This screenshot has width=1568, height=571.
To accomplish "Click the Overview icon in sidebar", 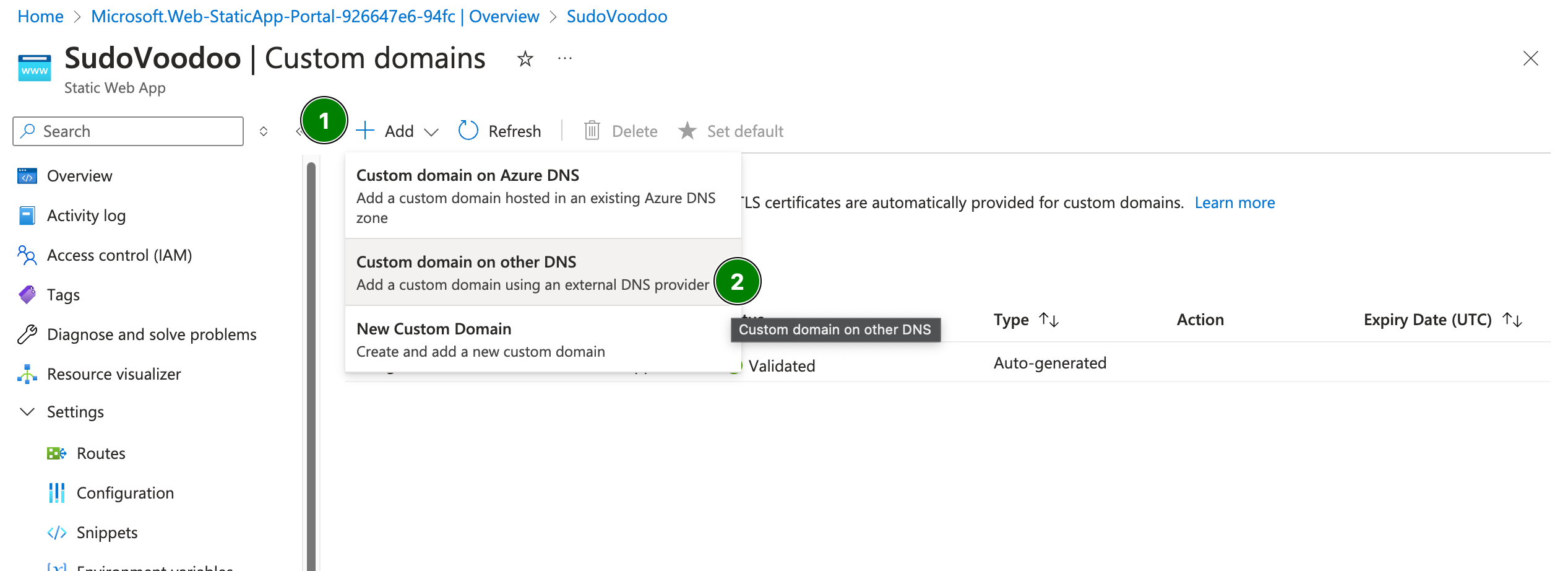I will 27,176.
